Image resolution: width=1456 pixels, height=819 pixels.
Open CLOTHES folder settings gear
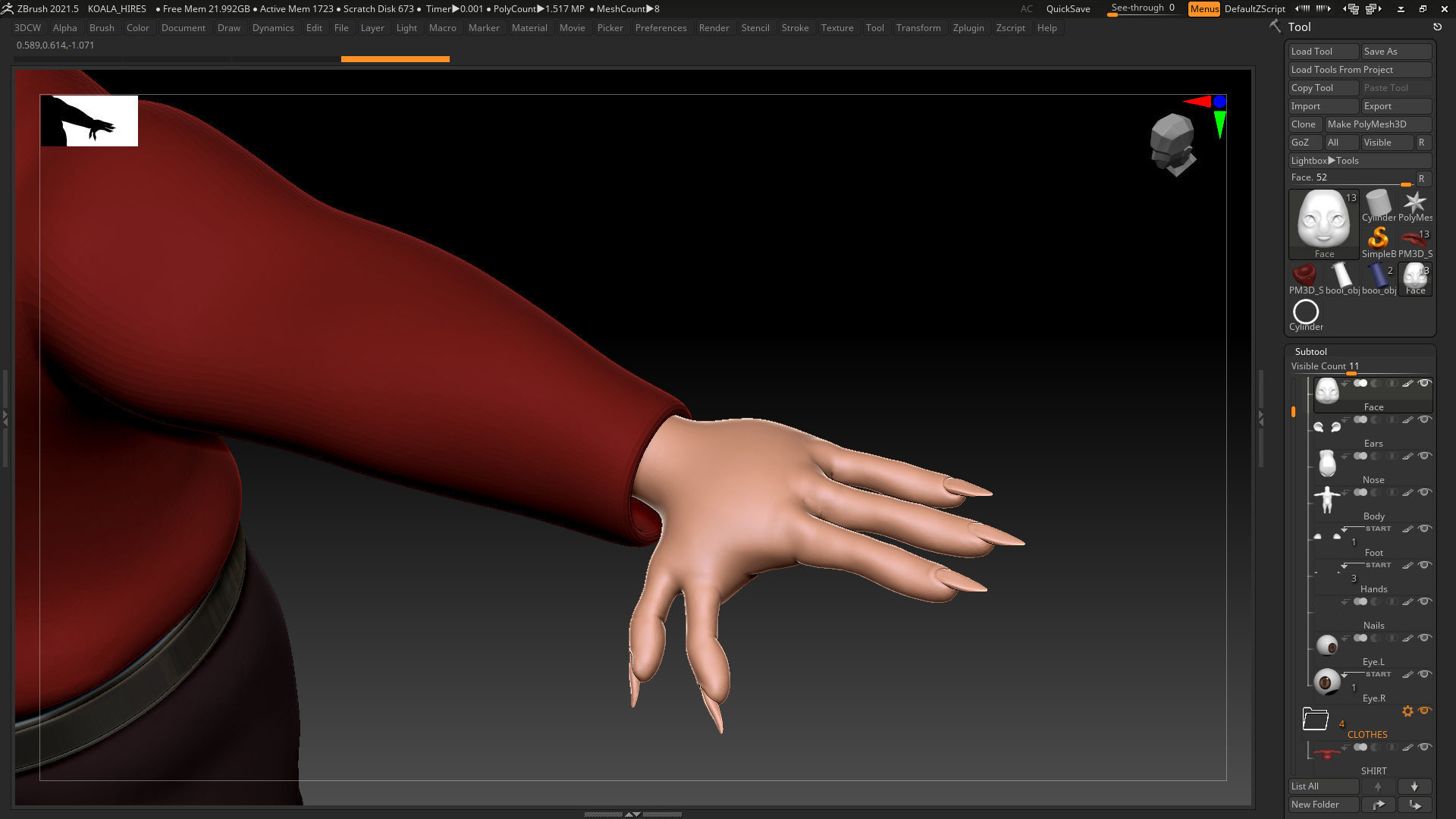tap(1407, 711)
